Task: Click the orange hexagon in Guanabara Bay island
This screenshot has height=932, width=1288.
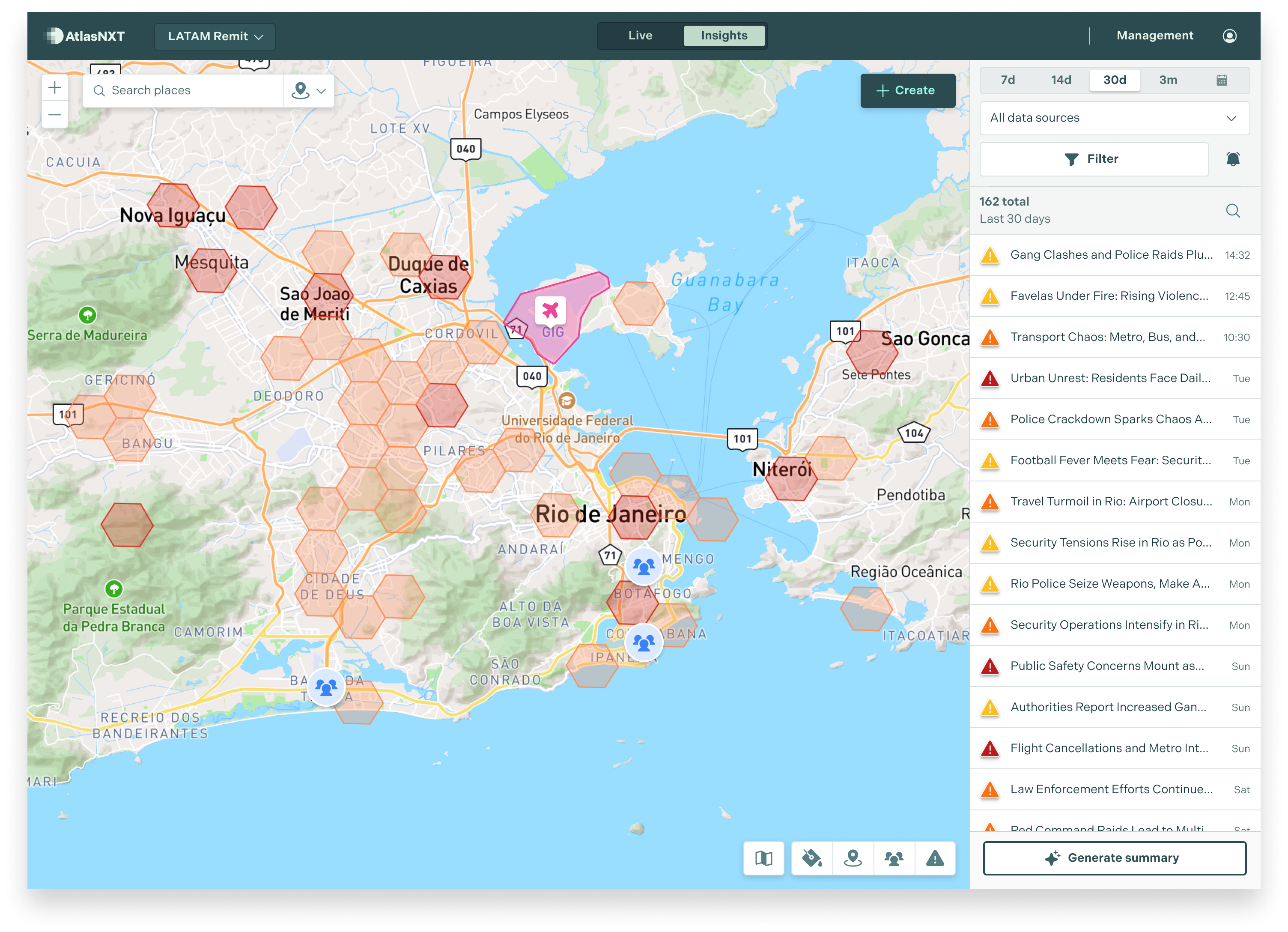Action: point(639,304)
